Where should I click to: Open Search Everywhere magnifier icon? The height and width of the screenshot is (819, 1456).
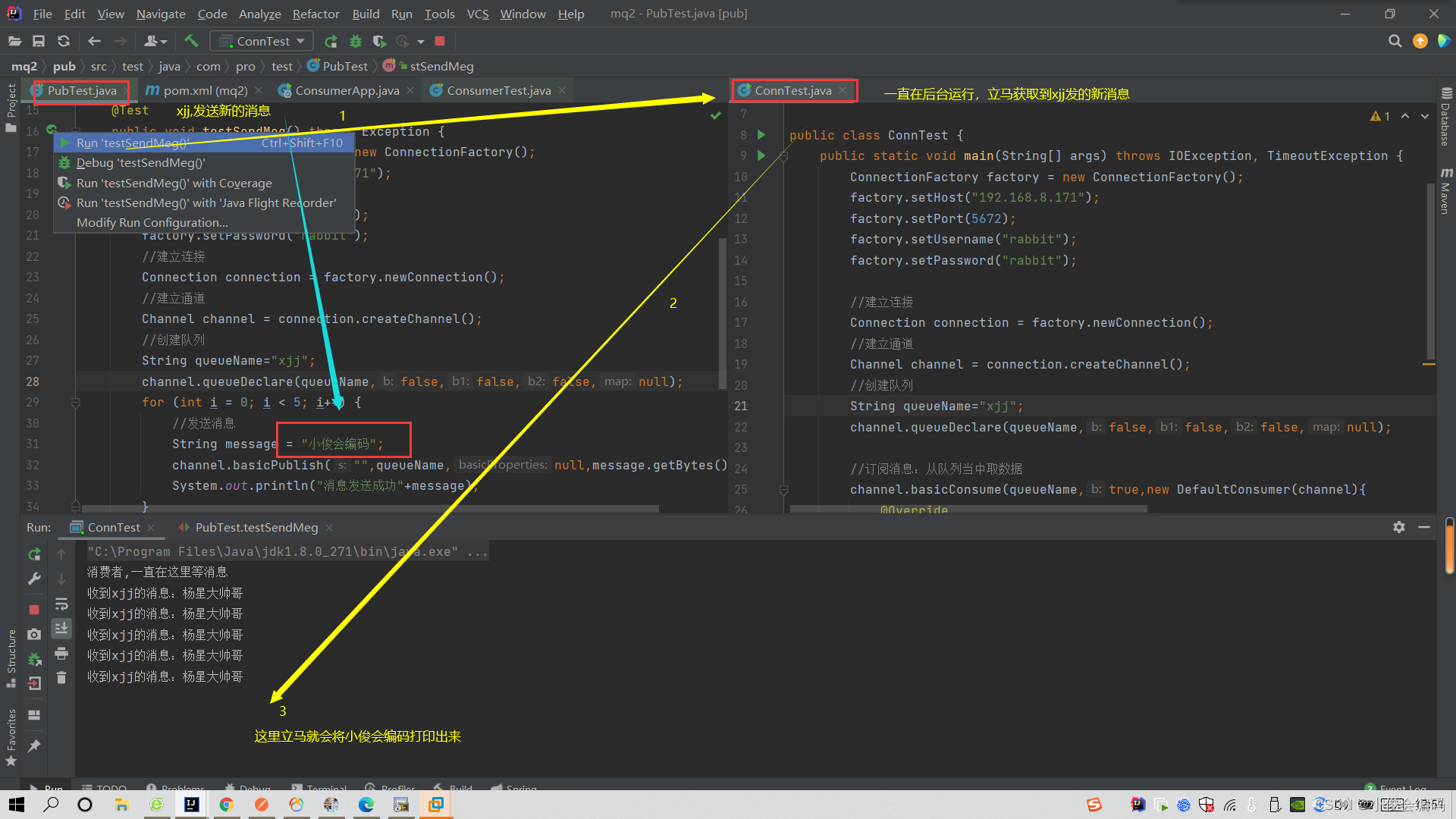tap(1395, 41)
